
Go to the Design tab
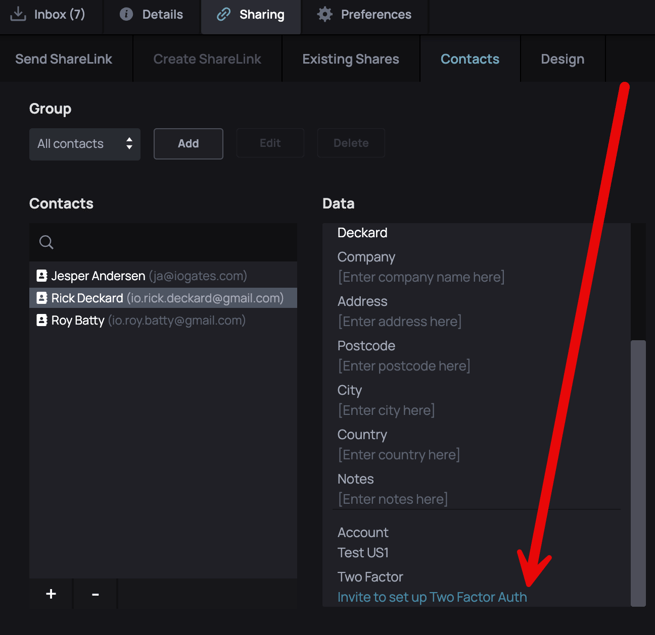pos(562,59)
